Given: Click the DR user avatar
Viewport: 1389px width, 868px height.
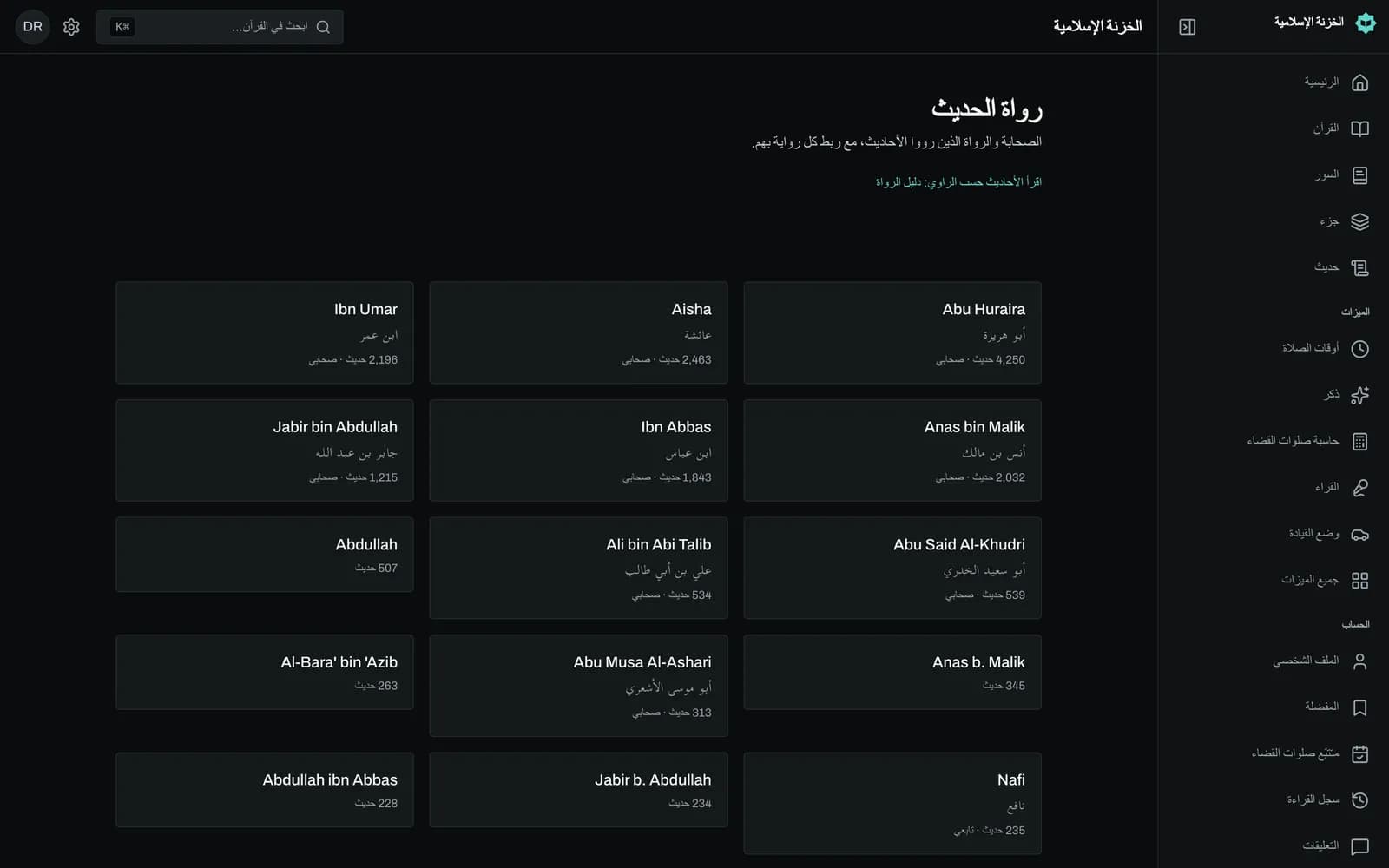Looking at the screenshot, I should 32,27.
